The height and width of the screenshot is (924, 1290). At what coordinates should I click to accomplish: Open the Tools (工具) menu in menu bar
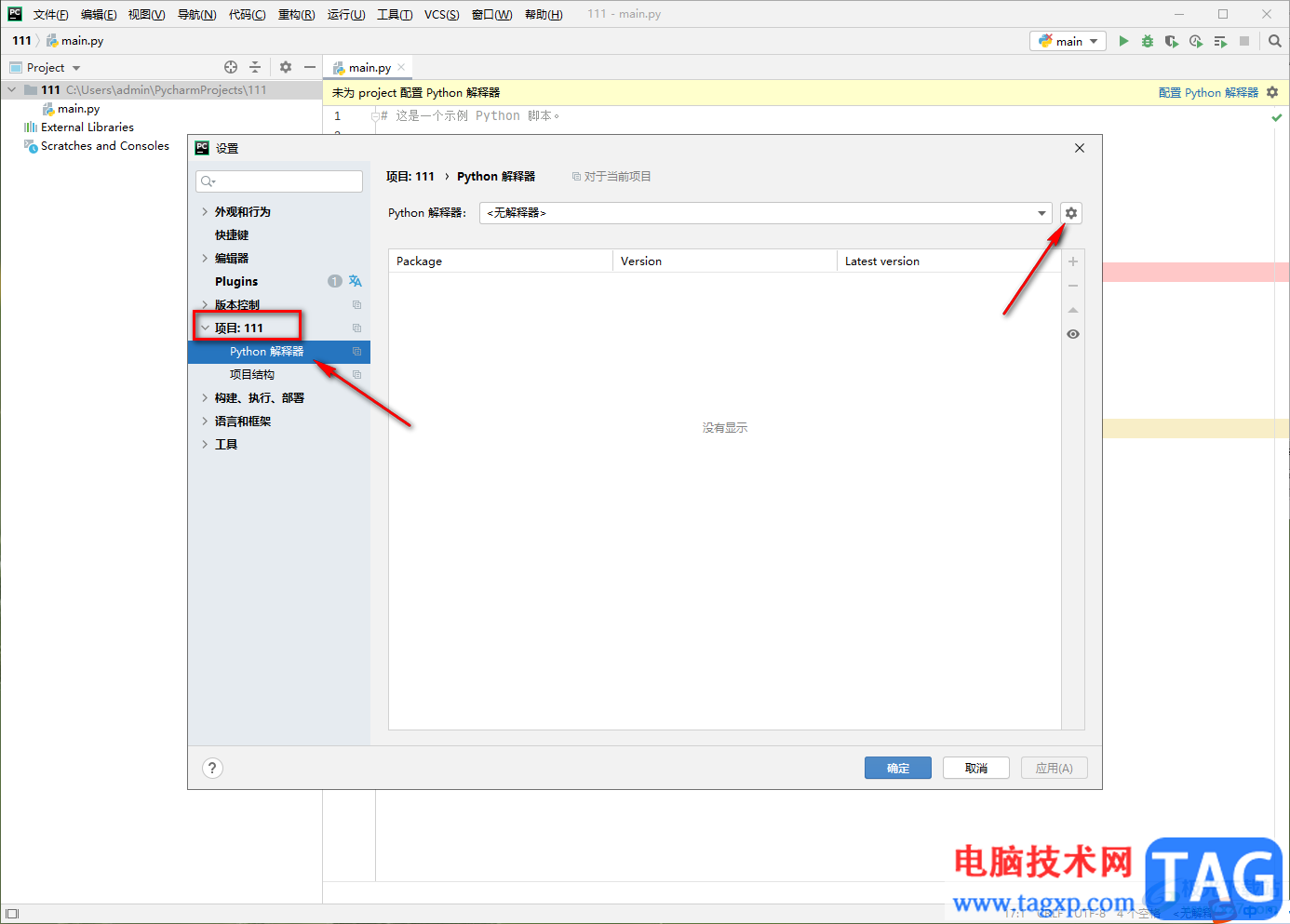coord(395,14)
